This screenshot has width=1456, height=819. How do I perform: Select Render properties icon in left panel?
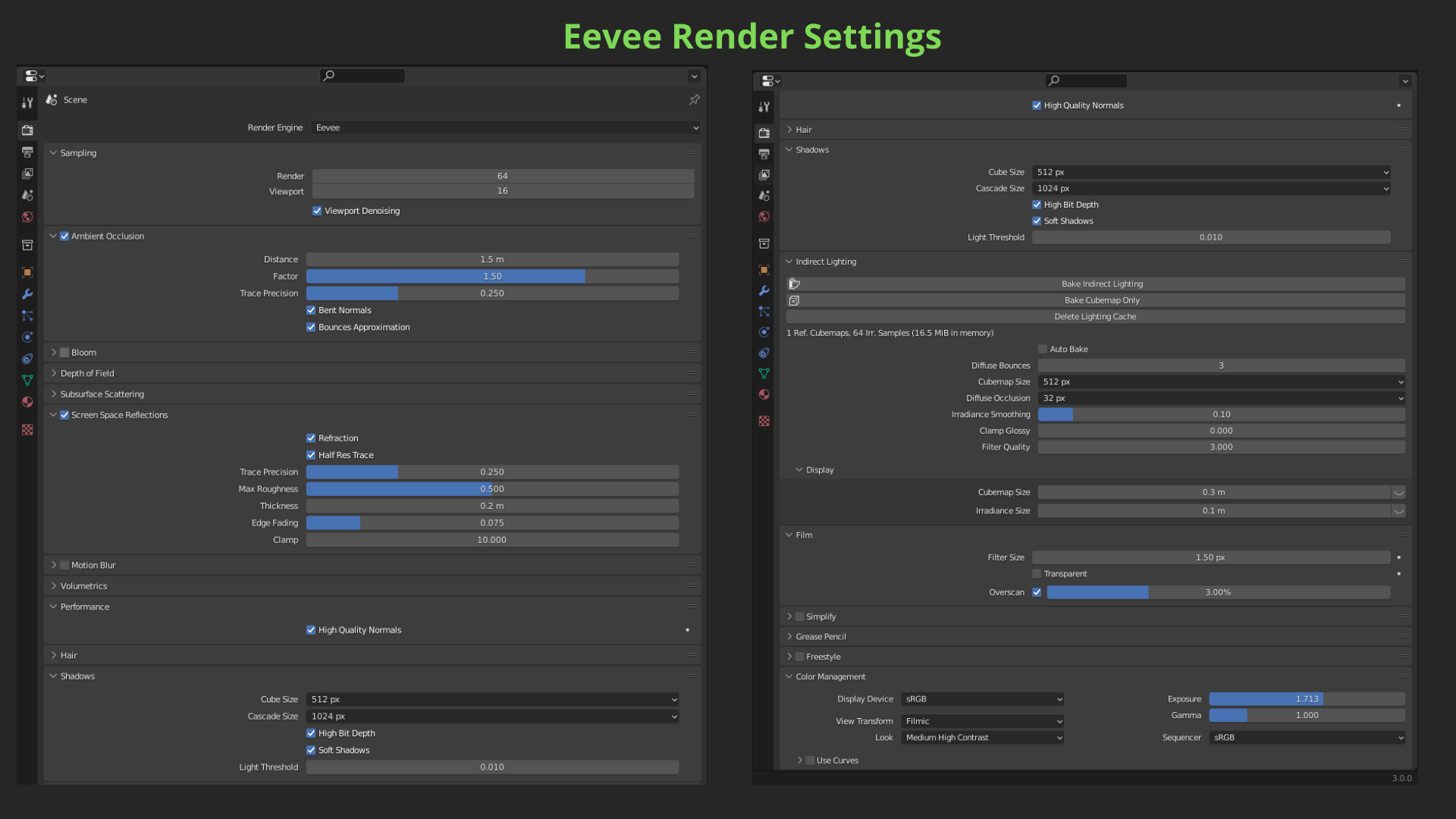[x=27, y=130]
